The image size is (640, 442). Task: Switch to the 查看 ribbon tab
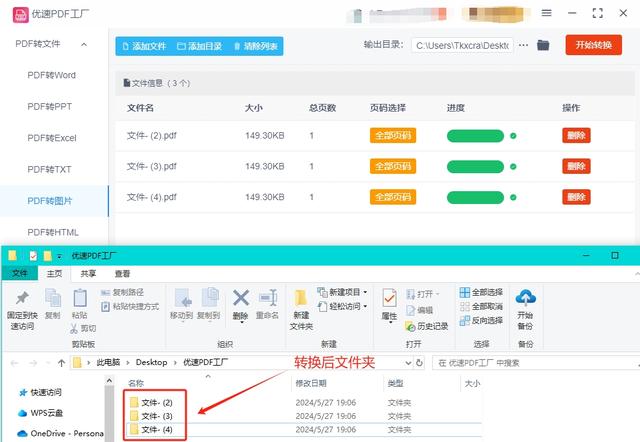tap(122, 273)
